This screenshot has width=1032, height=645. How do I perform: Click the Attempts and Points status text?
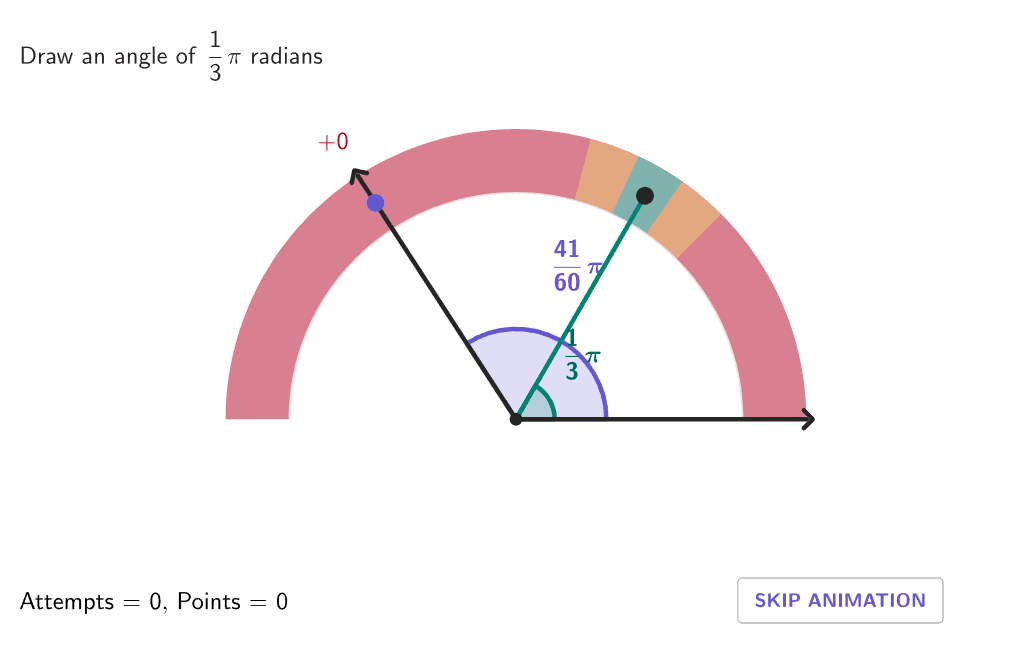[x=154, y=602]
